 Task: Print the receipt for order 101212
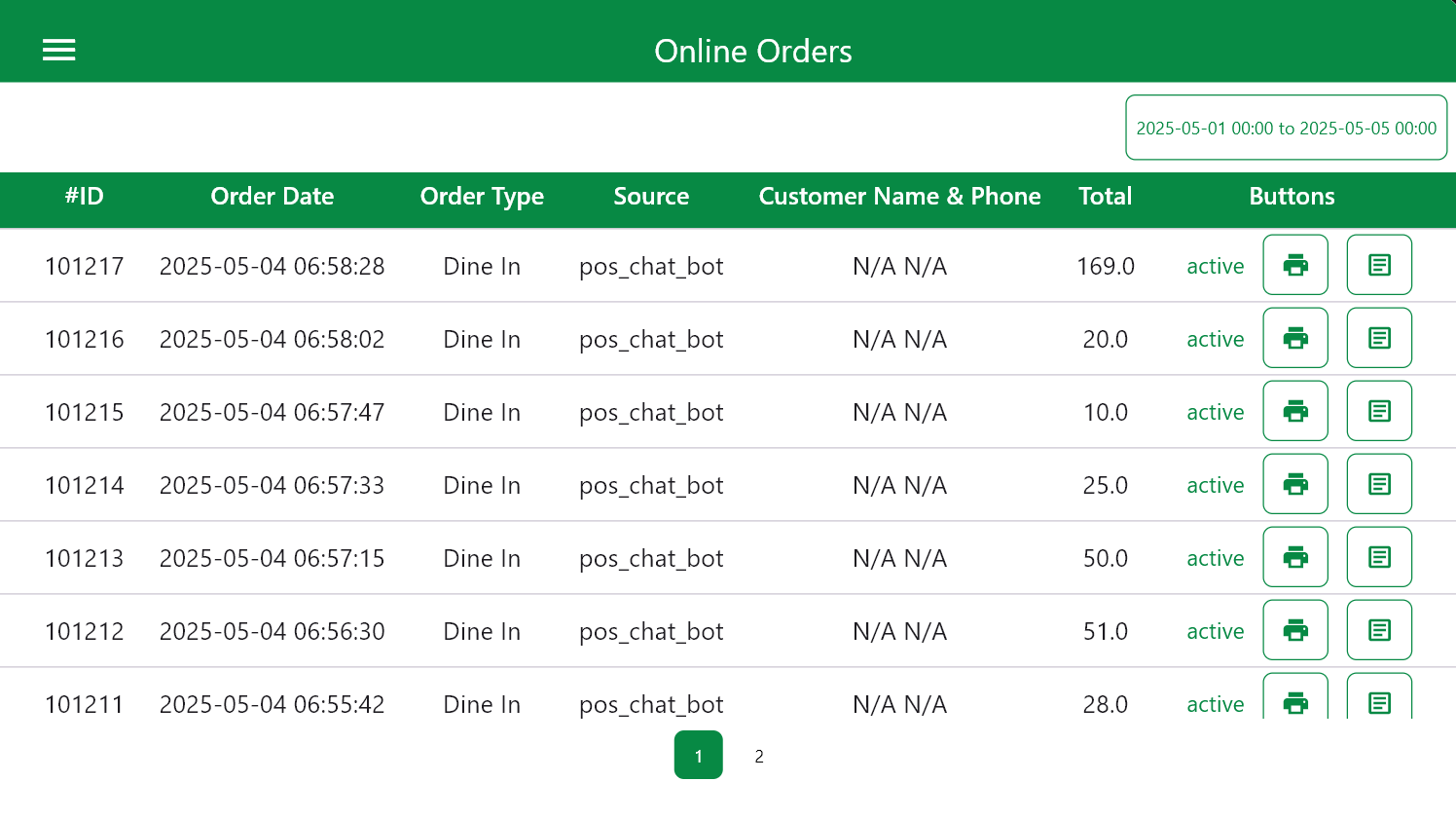(x=1295, y=629)
